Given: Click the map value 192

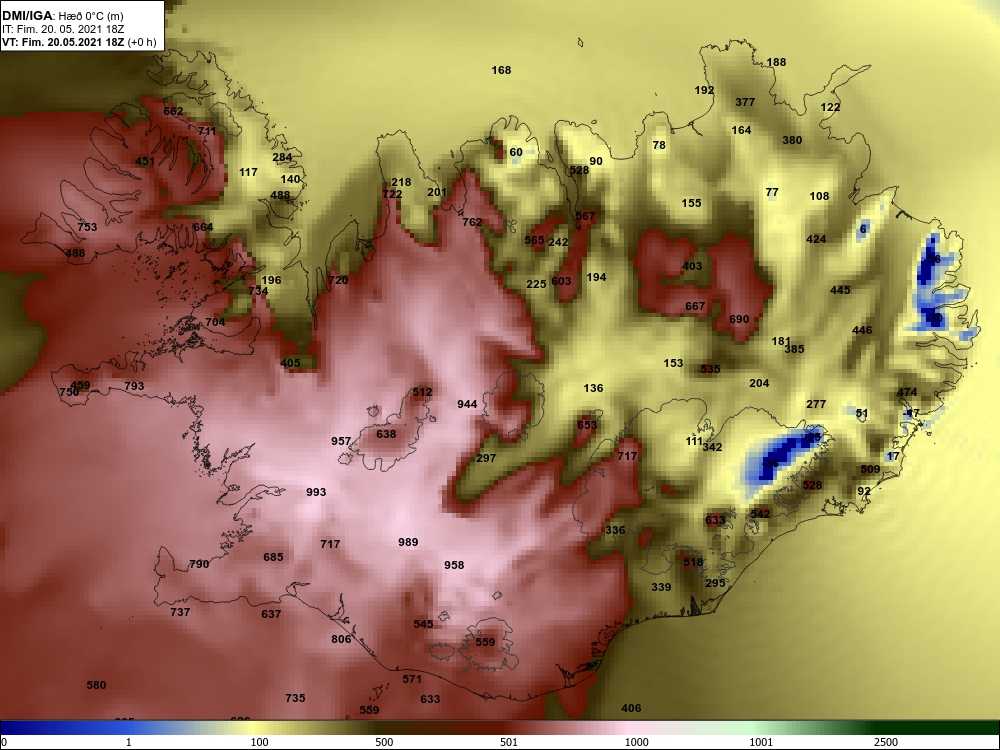Looking at the screenshot, I should [x=704, y=91].
